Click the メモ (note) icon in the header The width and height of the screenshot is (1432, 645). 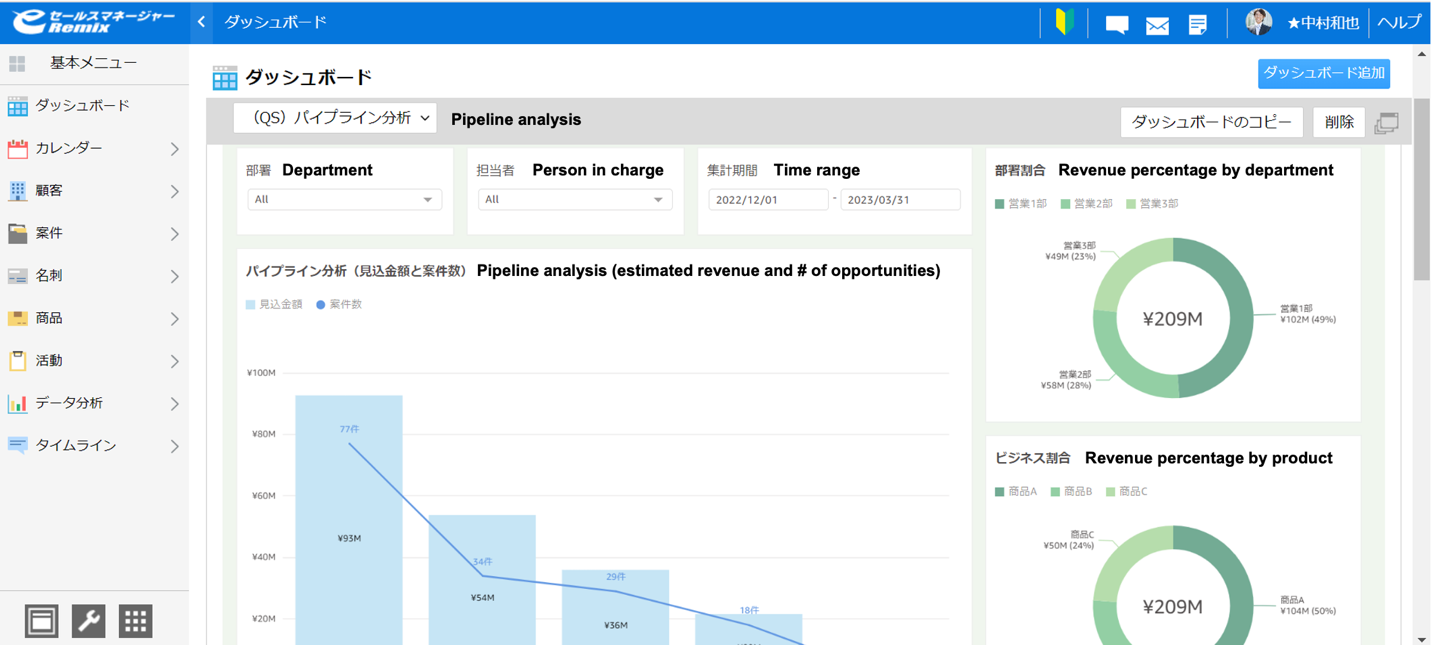coord(1198,25)
